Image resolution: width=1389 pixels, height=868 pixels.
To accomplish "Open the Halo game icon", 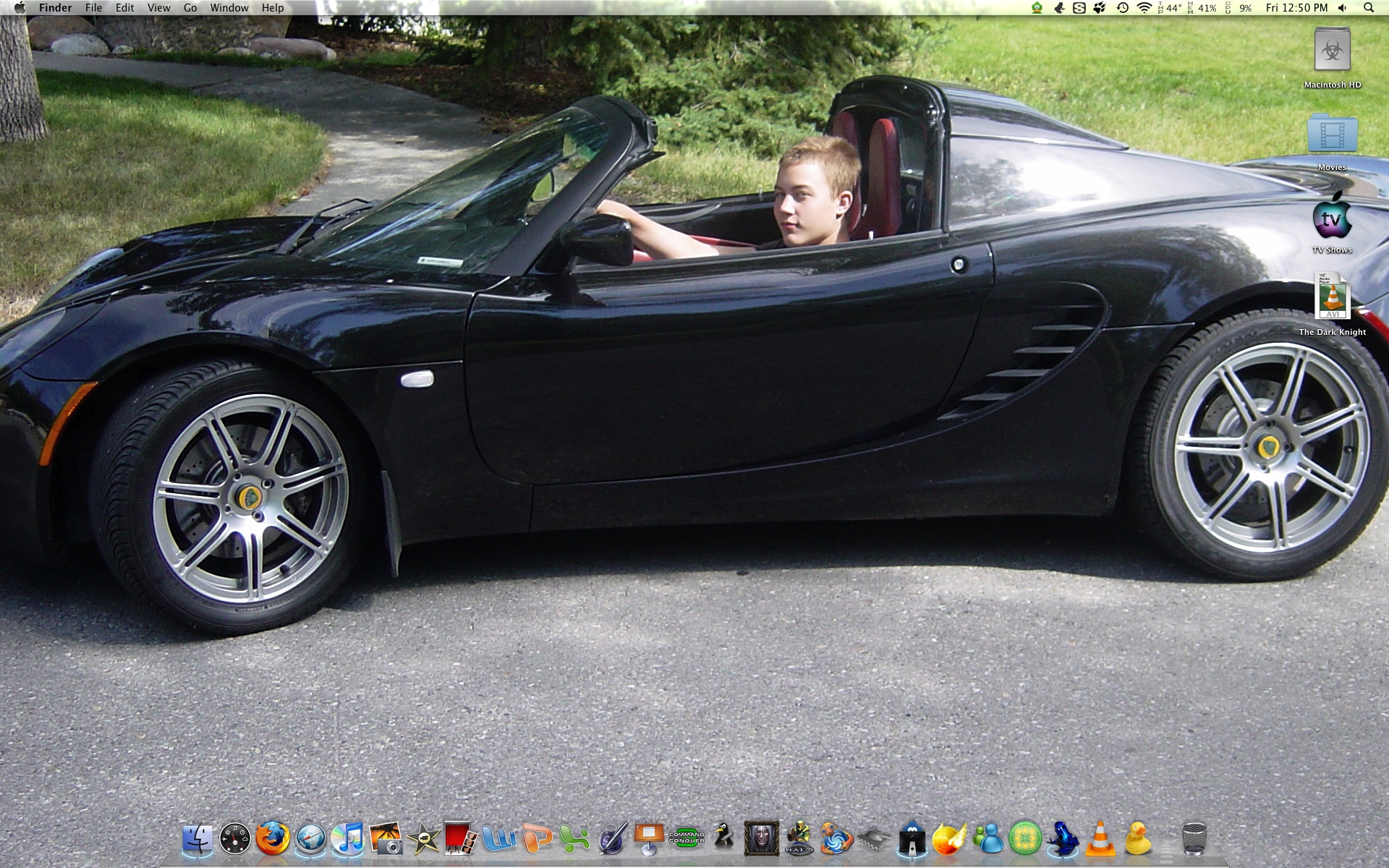I will pos(799,839).
